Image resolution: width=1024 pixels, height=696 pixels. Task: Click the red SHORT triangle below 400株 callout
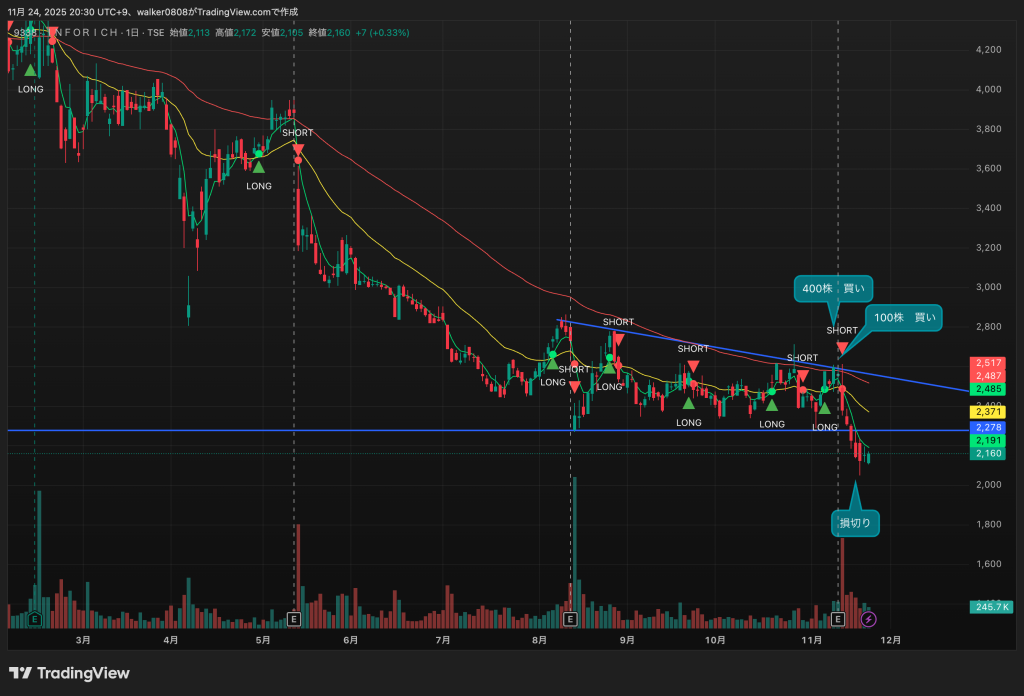pyautogui.click(x=842, y=348)
